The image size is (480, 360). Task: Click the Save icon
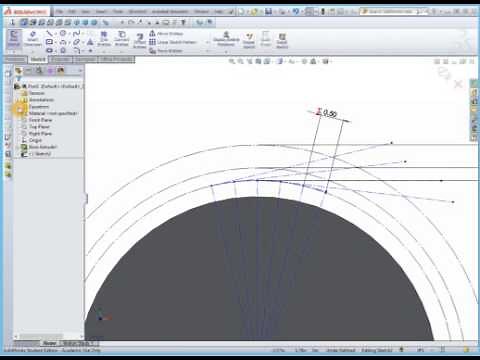click(268, 12)
